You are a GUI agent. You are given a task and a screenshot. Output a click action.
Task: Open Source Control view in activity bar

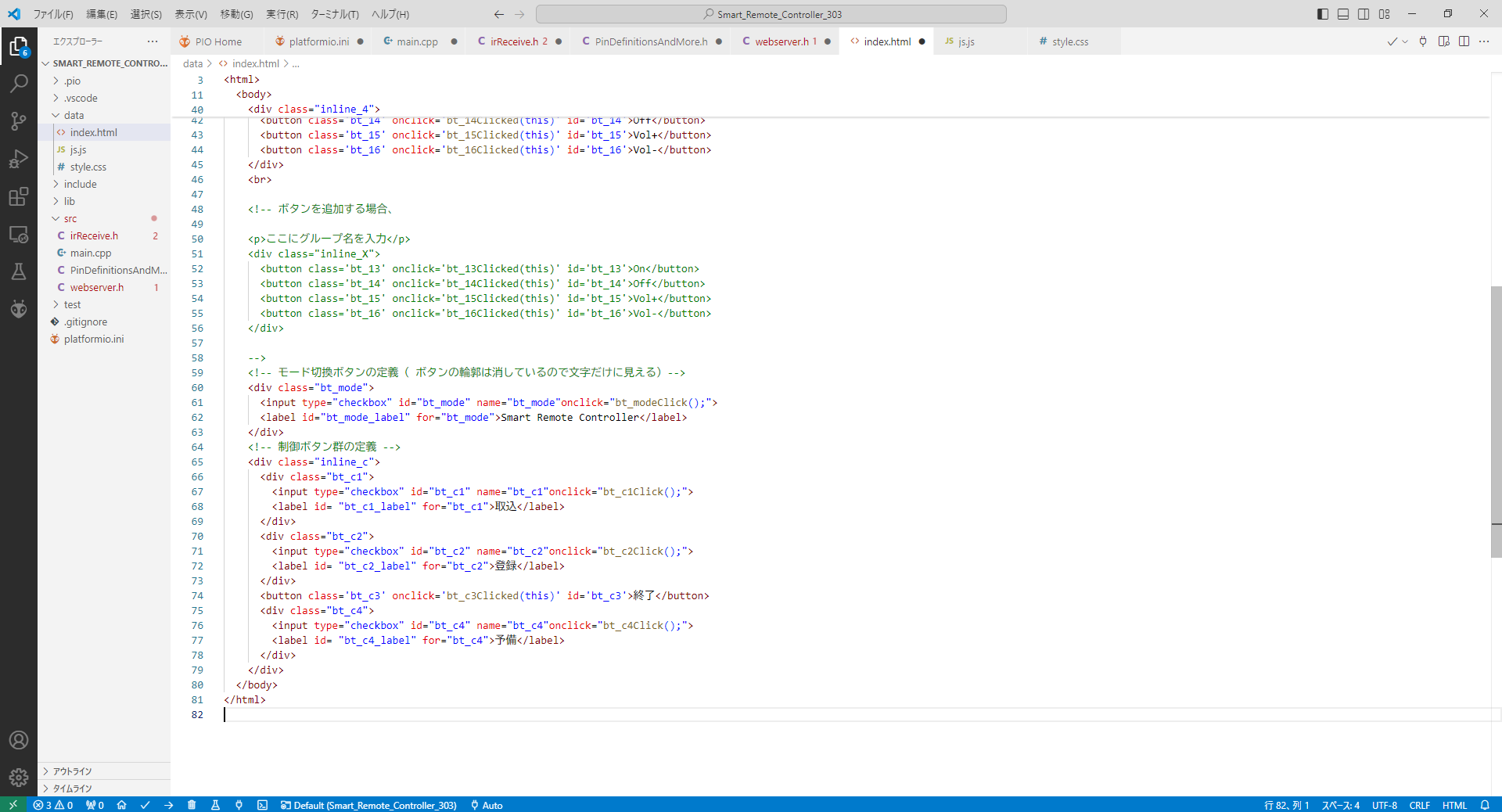pyautogui.click(x=19, y=120)
